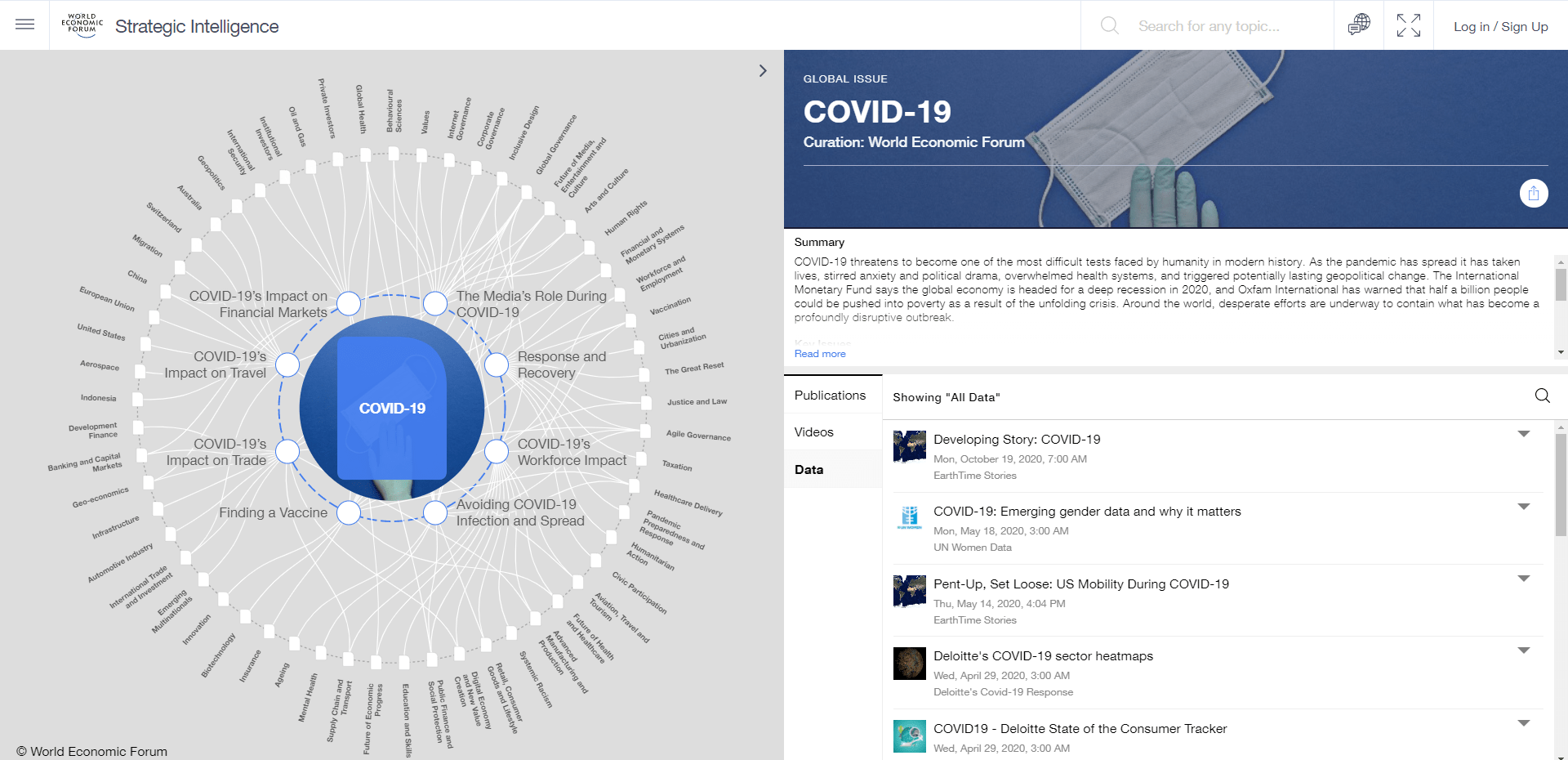Click the summary scrollbar down arrow
Image resolution: width=1568 pixels, height=760 pixels.
click(1561, 353)
